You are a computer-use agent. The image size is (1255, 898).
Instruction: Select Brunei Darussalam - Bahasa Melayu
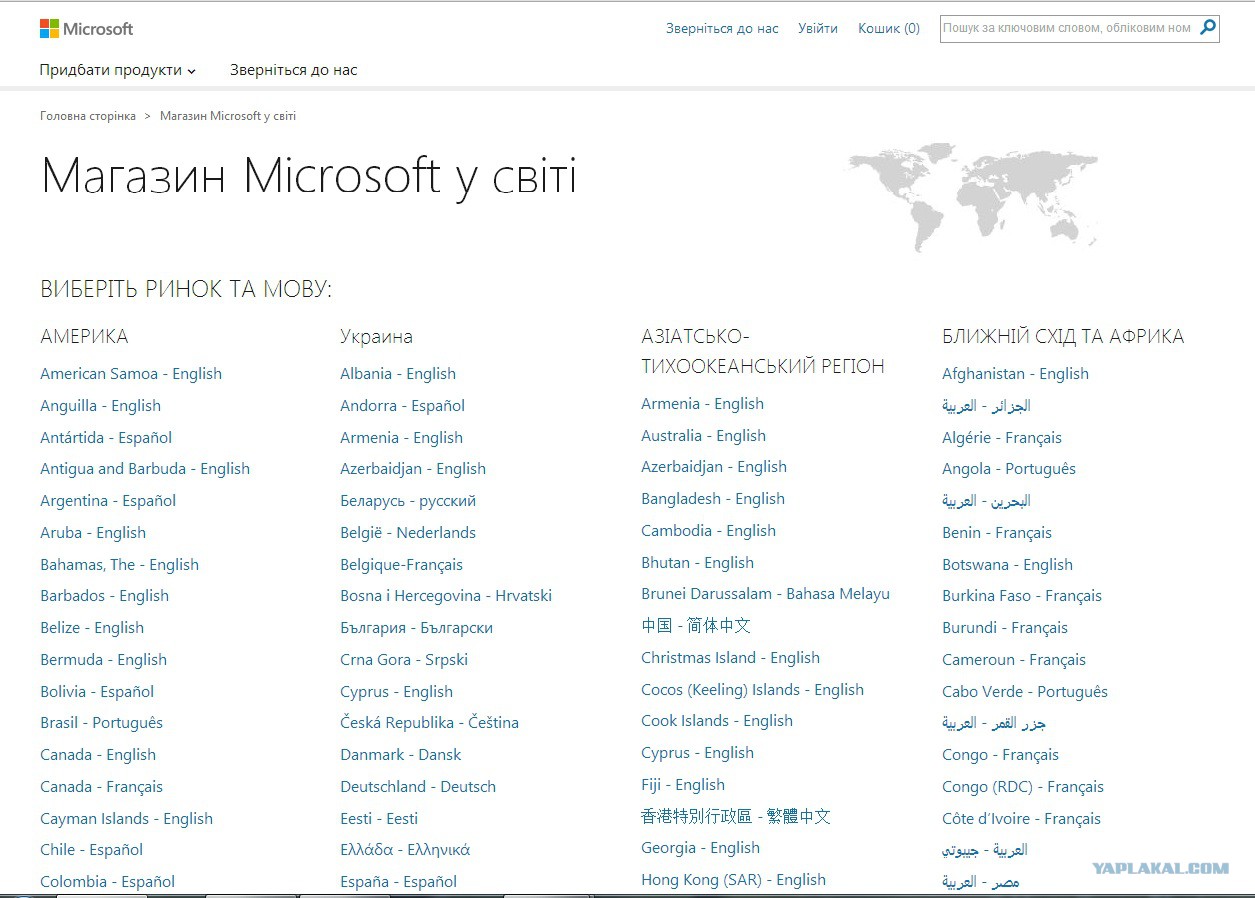(x=765, y=594)
